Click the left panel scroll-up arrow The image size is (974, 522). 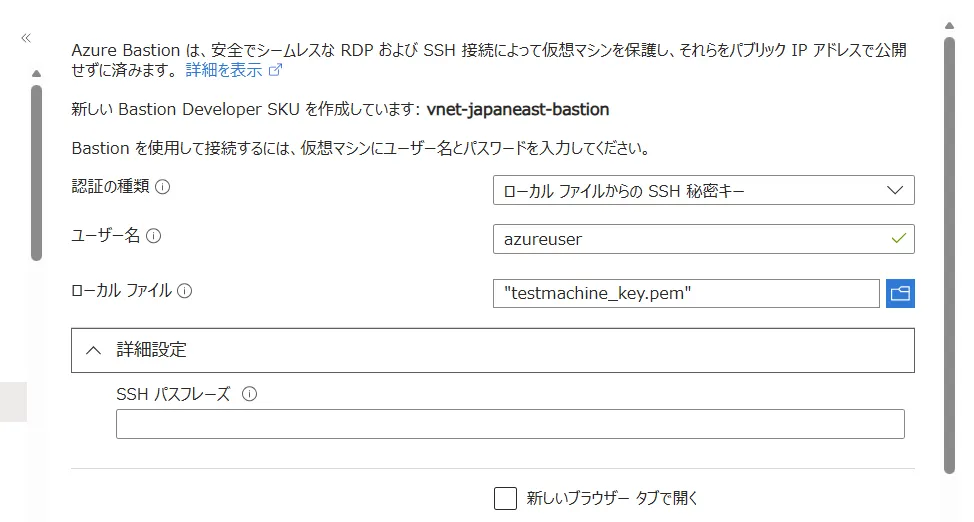[36, 73]
